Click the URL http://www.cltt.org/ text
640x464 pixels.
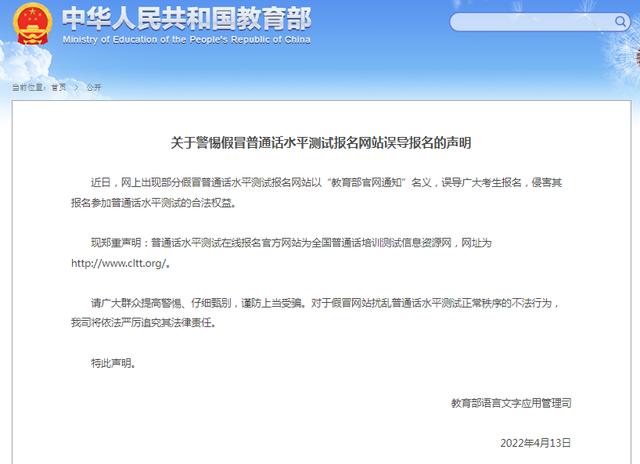[118, 263]
